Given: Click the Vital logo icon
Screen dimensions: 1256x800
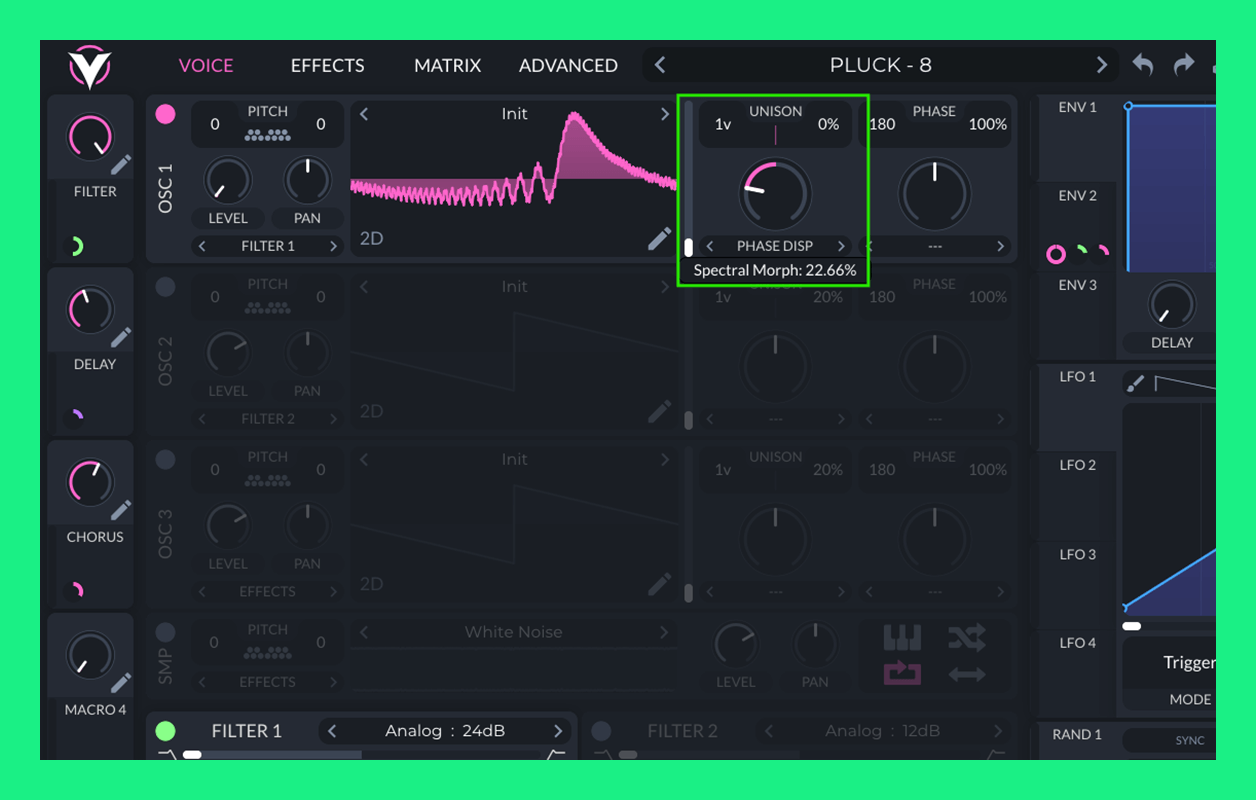Looking at the screenshot, I should pyautogui.click(x=89, y=67).
